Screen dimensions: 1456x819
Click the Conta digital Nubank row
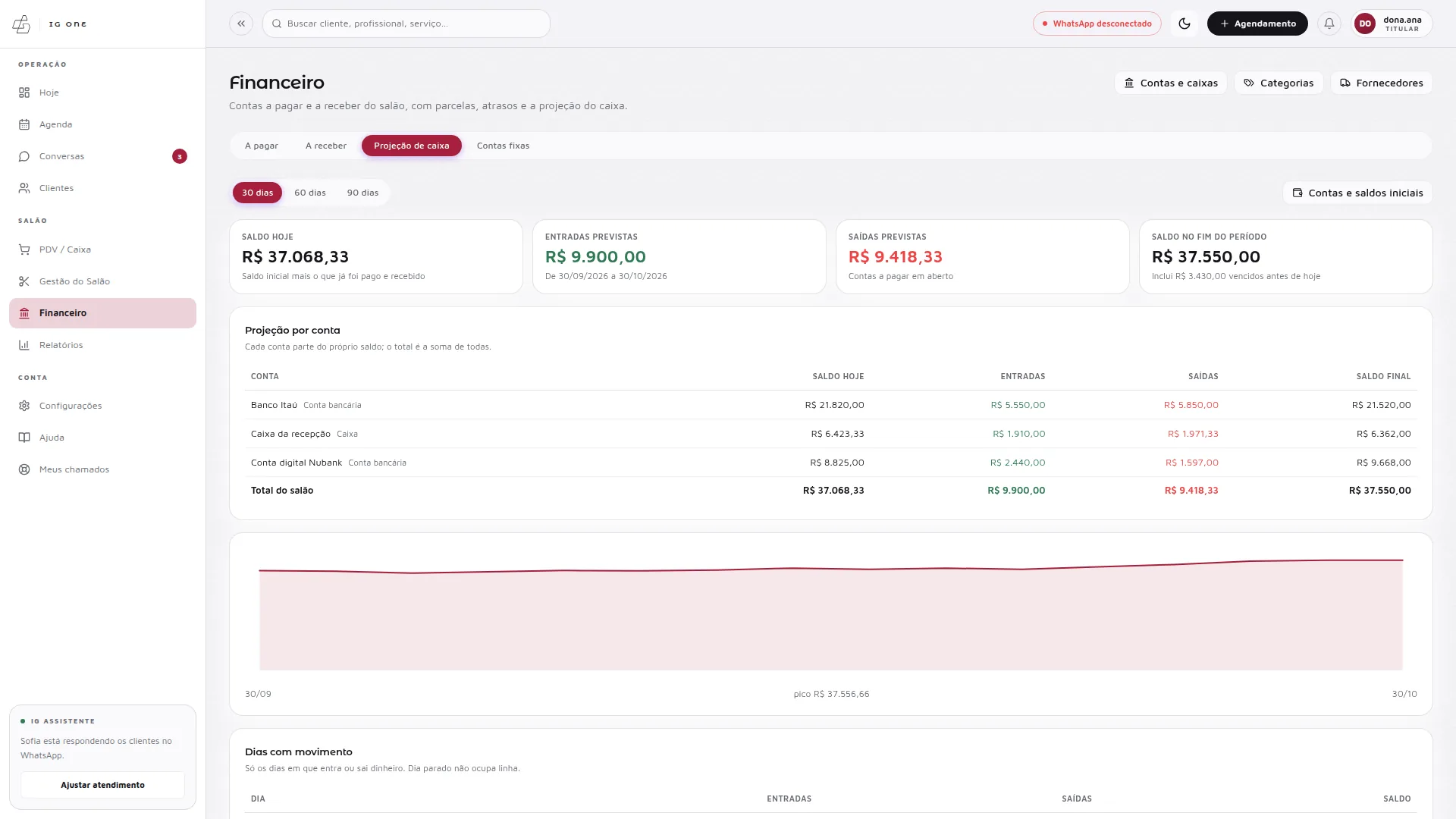point(831,463)
